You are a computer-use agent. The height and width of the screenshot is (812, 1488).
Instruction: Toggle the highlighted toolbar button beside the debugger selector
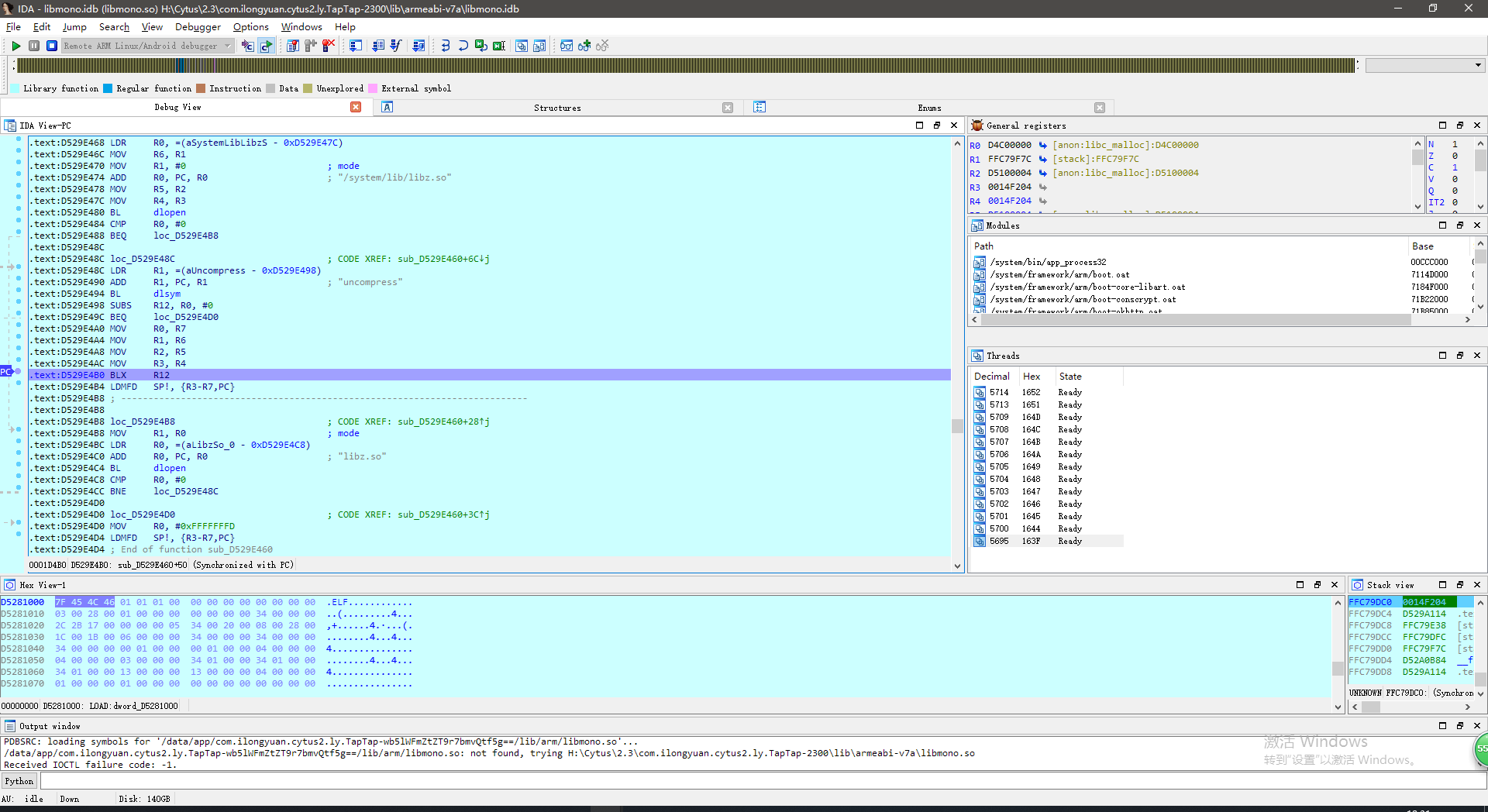click(x=266, y=46)
